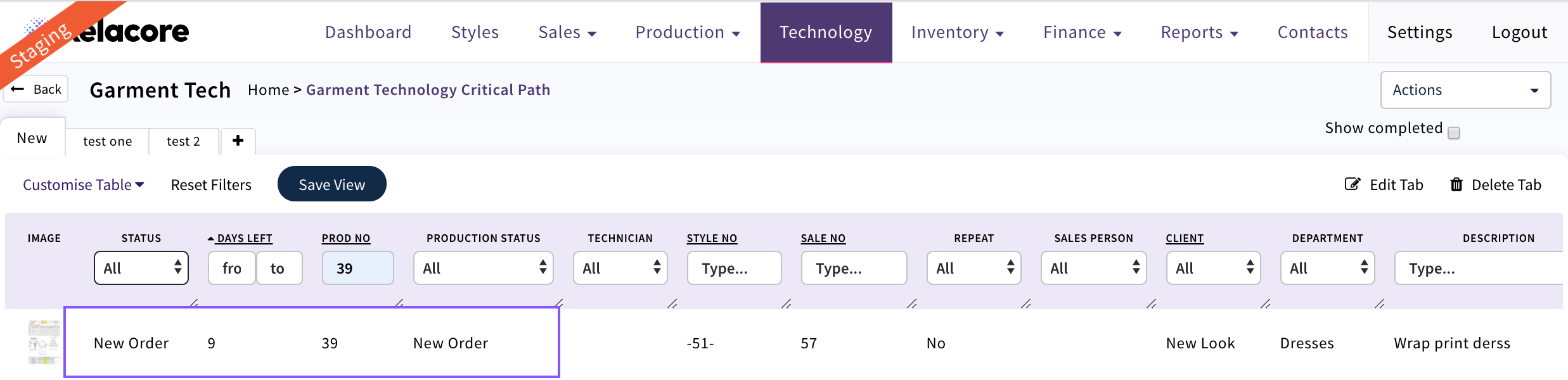Open the Status filter select
Image resolution: width=1568 pixels, height=380 pixels.
tap(141, 268)
